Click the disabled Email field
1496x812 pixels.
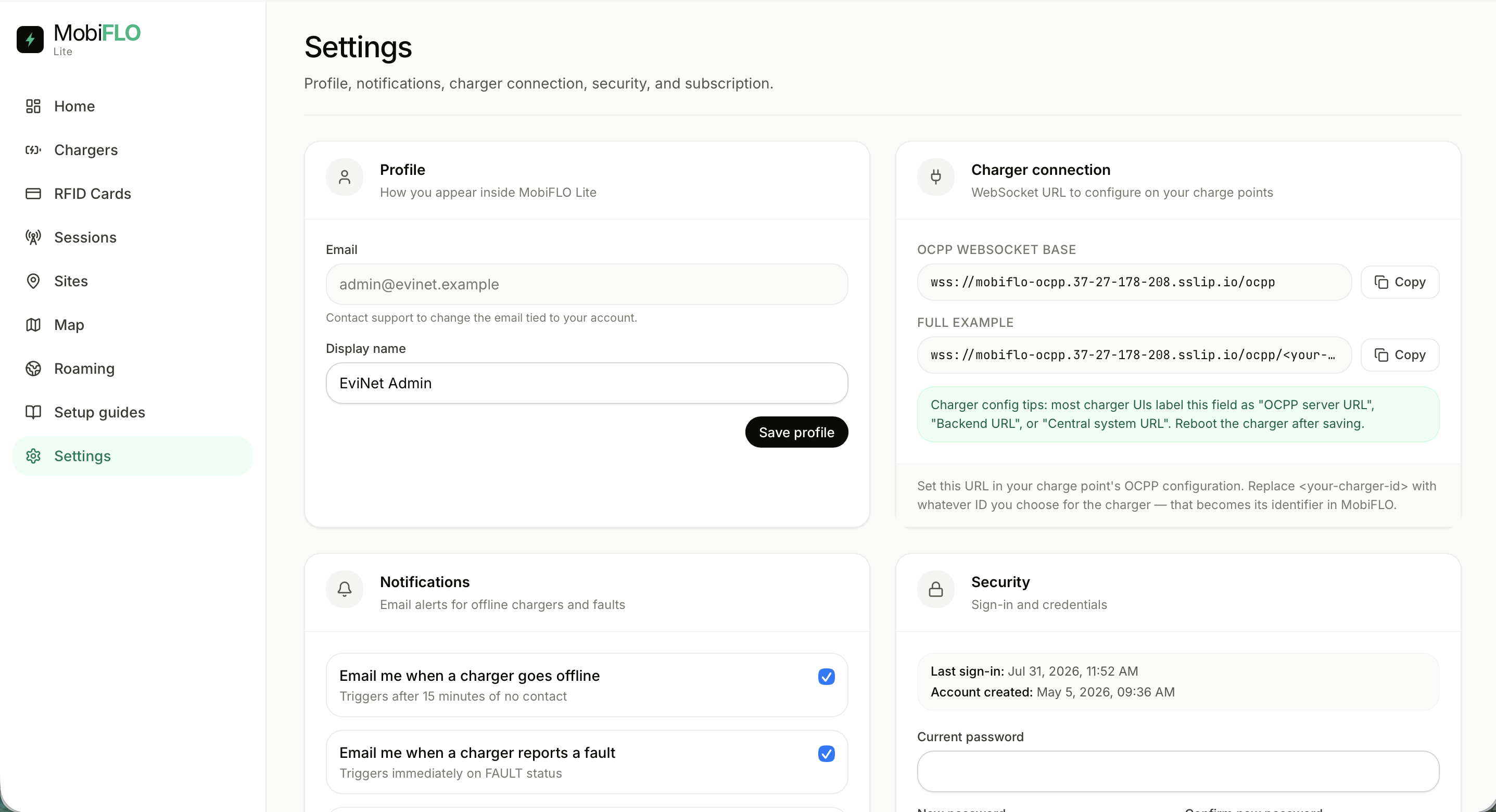(x=587, y=285)
